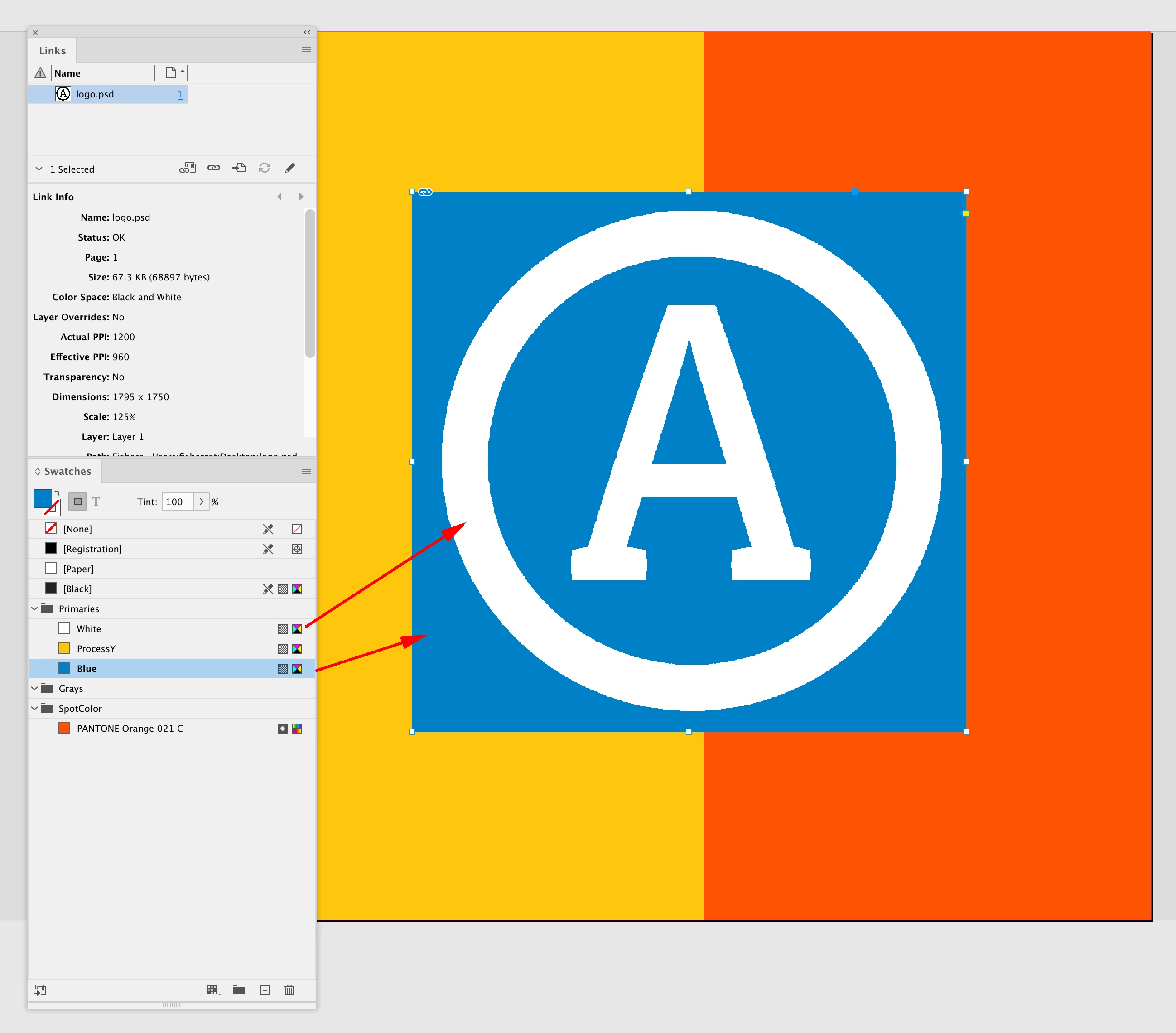This screenshot has height=1033, width=1176.
Task: Click page number link for logo.psd
Action: [180, 94]
